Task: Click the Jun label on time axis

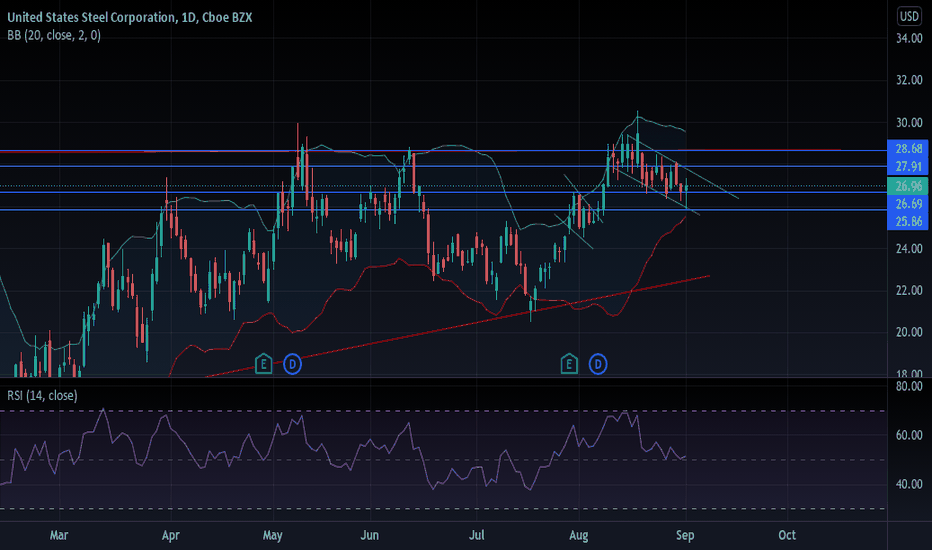Action: pos(370,535)
